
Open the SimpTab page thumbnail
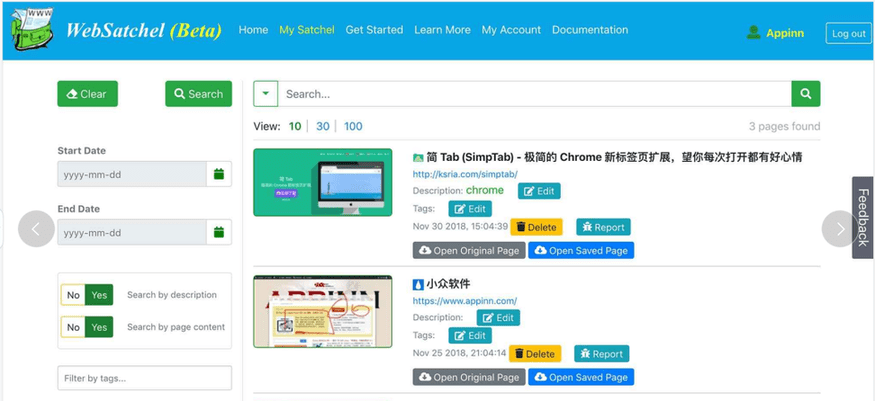coord(323,182)
